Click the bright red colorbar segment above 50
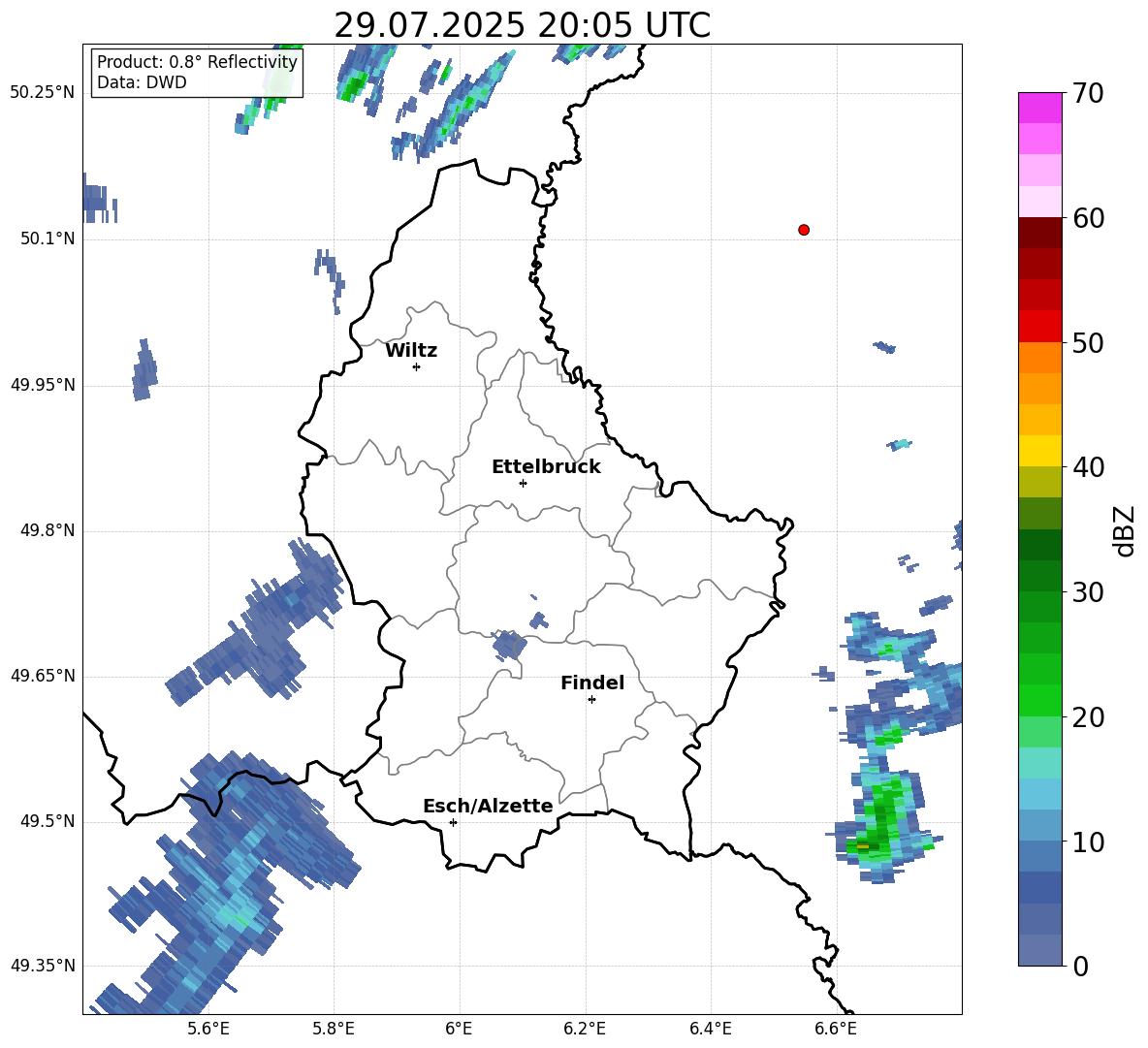Screen dimensions: 1148x1048 [x=1039, y=327]
